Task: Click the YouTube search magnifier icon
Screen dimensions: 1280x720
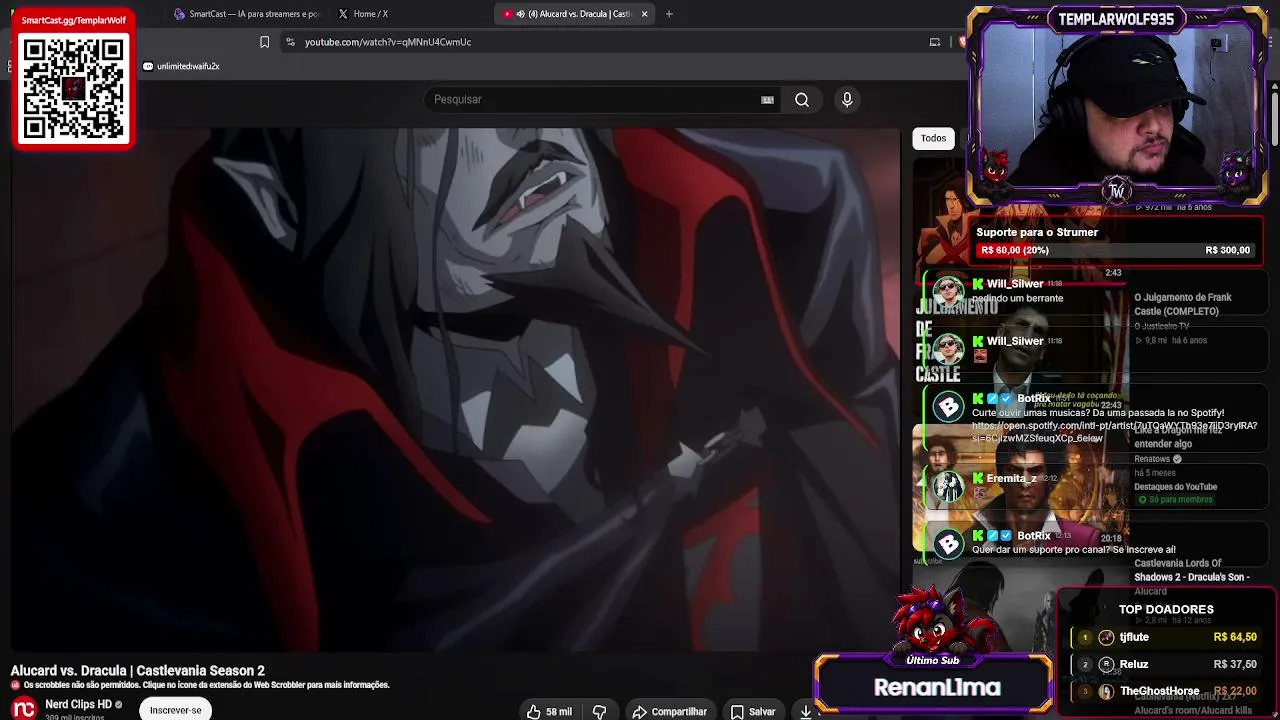Action: pyautogui.click(x=802, y=100)
